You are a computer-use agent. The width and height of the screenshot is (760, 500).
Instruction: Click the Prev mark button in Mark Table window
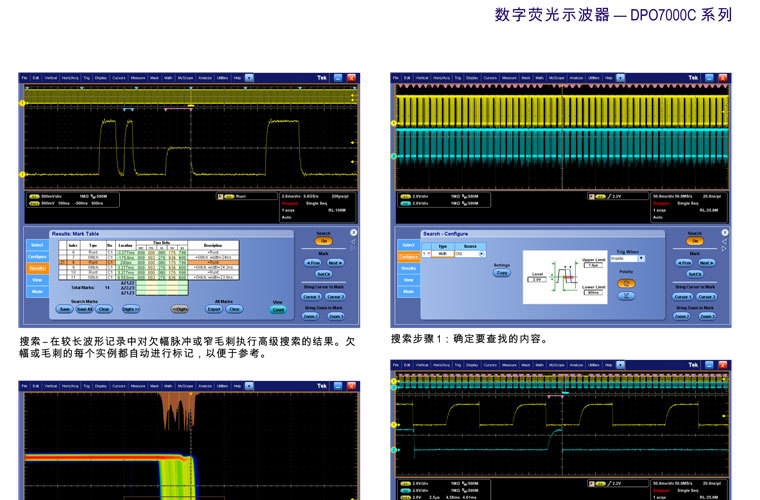click(313, 263)
